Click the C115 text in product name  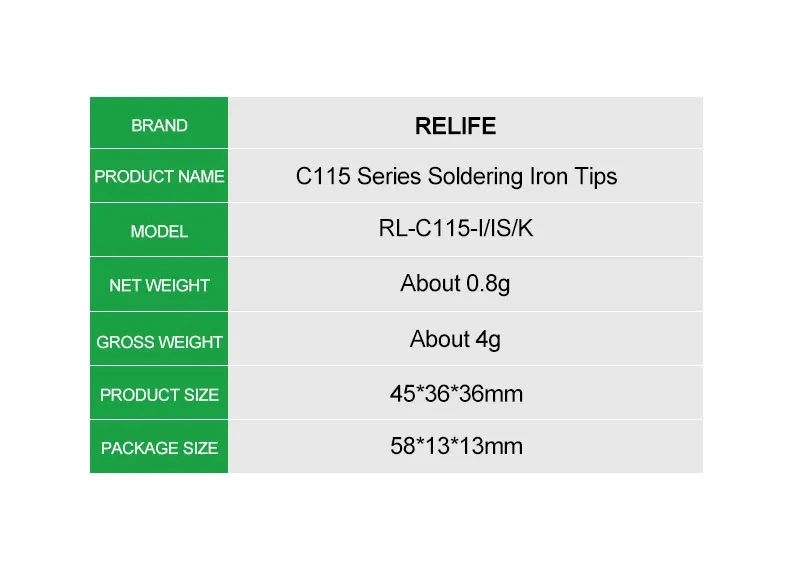323,177
